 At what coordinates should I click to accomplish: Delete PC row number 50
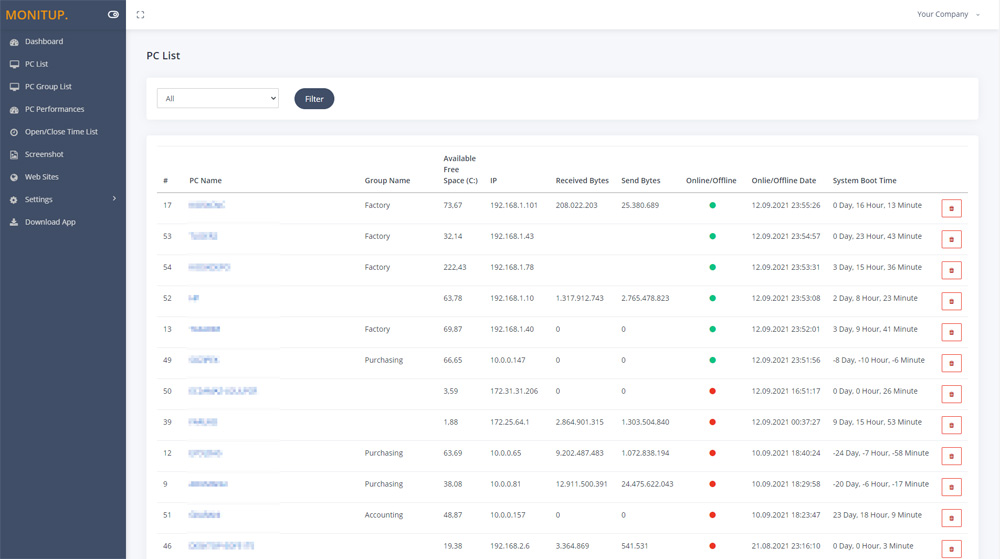pos(951,394)
